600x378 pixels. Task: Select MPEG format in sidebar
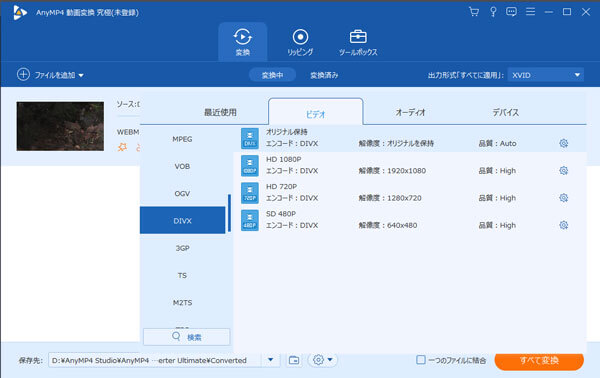[x=183, y=139]
